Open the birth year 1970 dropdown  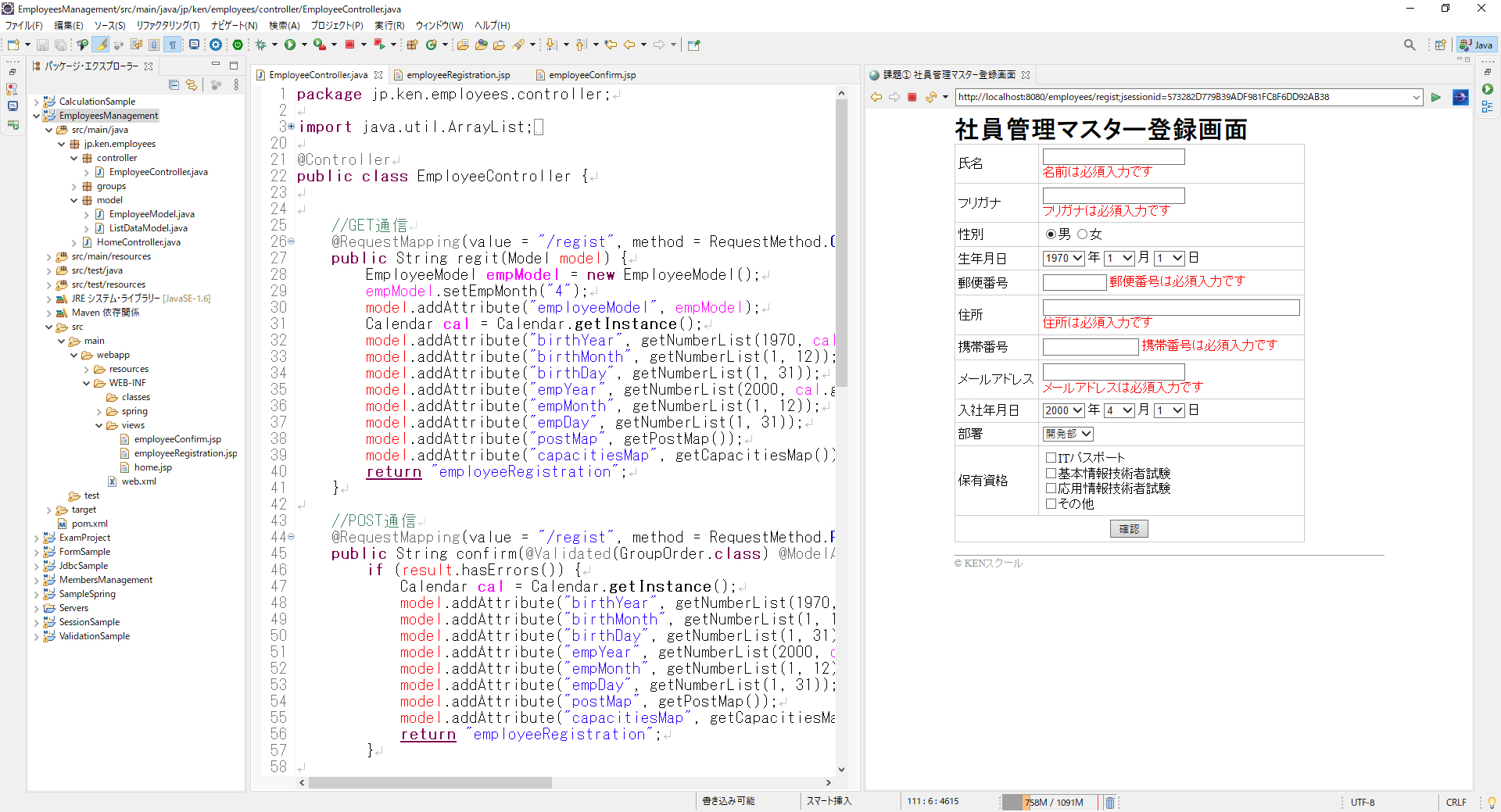(x=1063, y=258)
